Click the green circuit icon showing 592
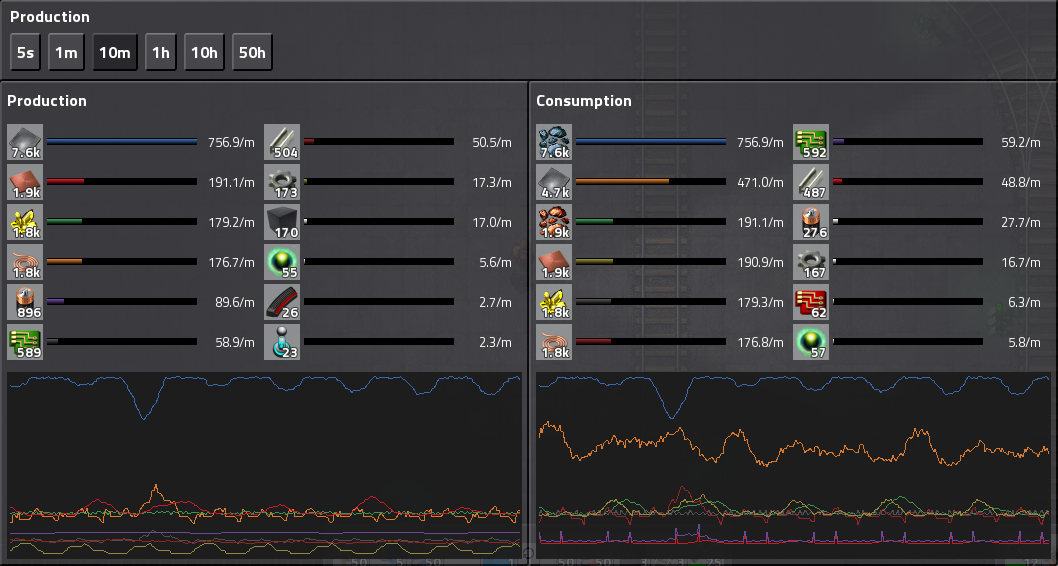 click(x=811, y=142)
